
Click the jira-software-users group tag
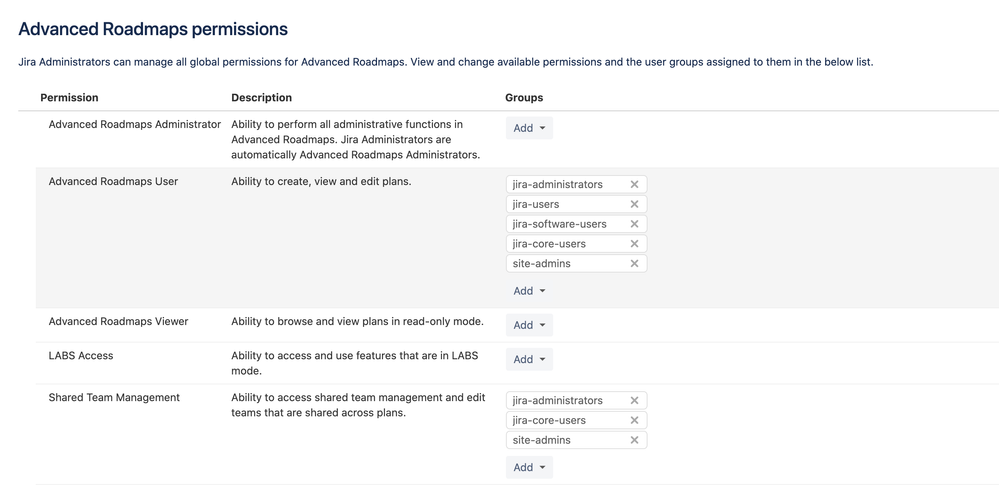[560, 224]
